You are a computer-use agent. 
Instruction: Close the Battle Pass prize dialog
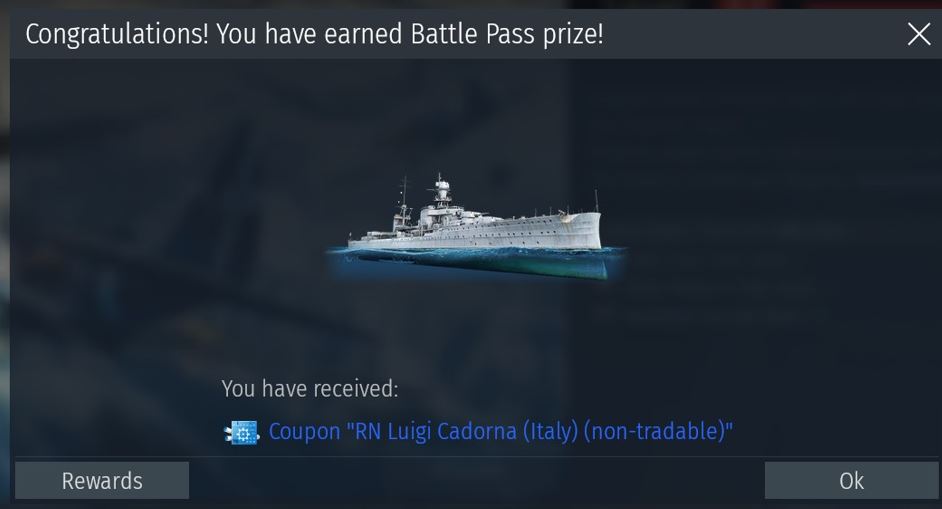coord(919,34)
